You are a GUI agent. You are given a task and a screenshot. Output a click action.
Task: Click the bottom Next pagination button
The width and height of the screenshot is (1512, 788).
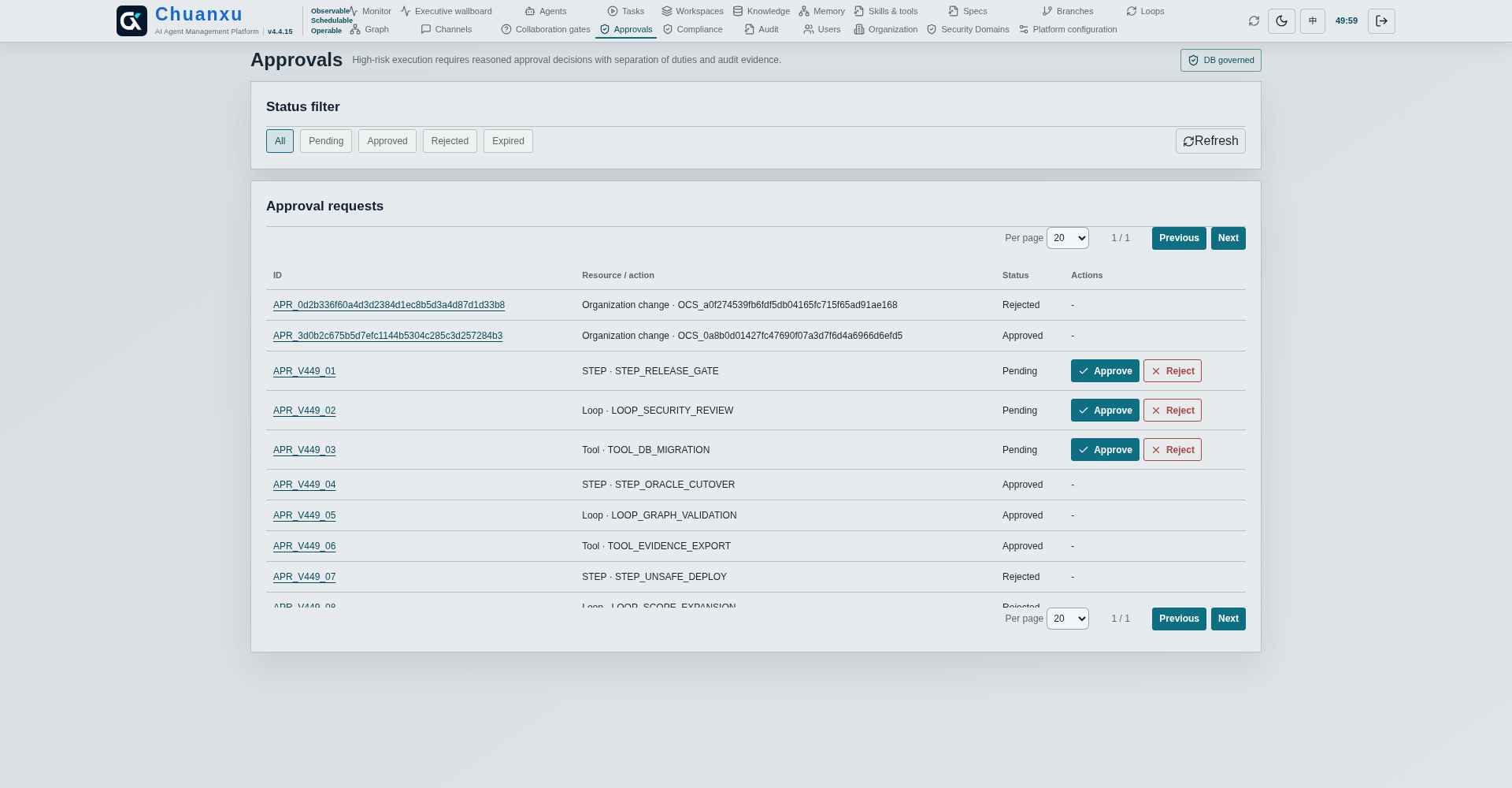coord(1228,619)
